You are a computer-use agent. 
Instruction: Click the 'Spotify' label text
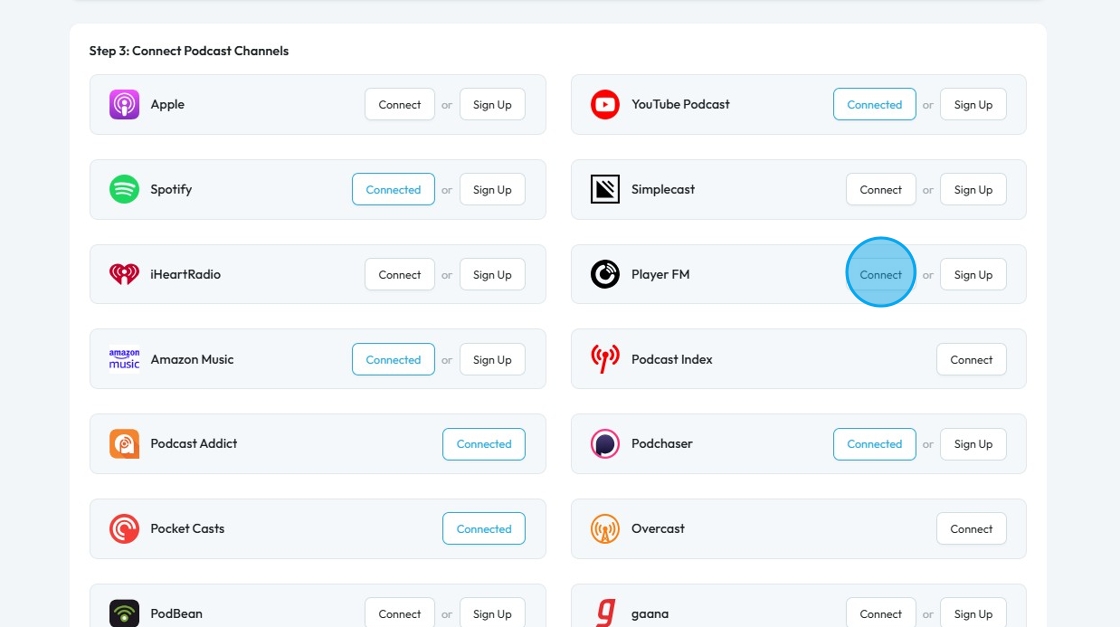tap(171, 189)
